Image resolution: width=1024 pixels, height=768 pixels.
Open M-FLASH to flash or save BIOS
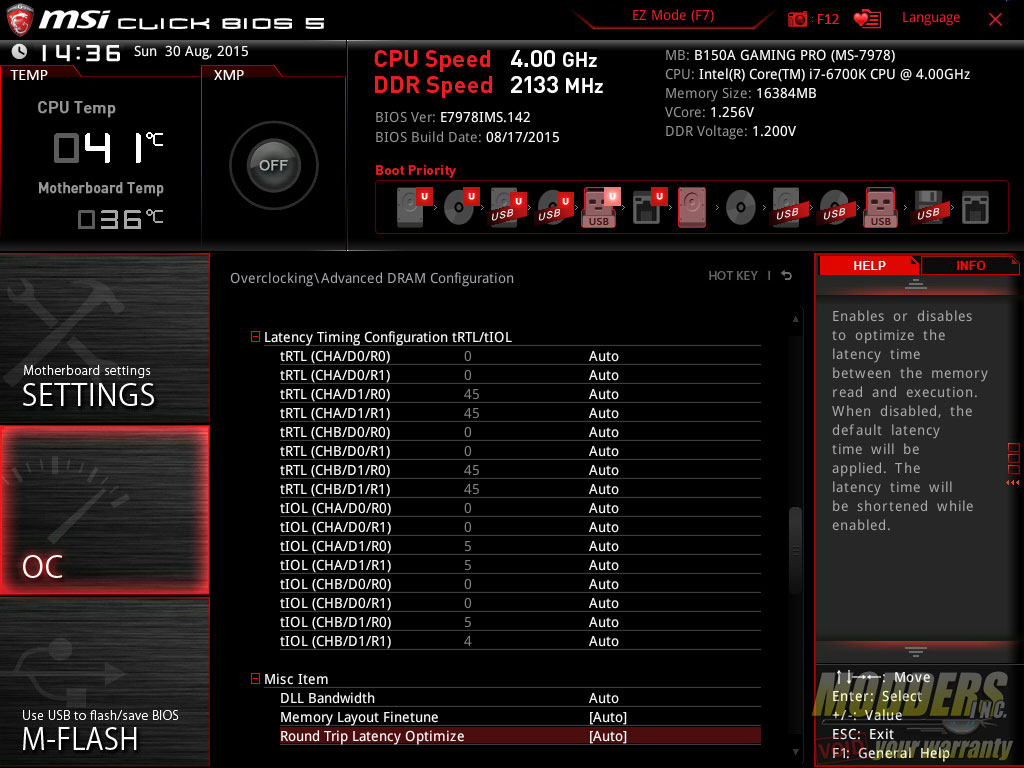[104, 682]
